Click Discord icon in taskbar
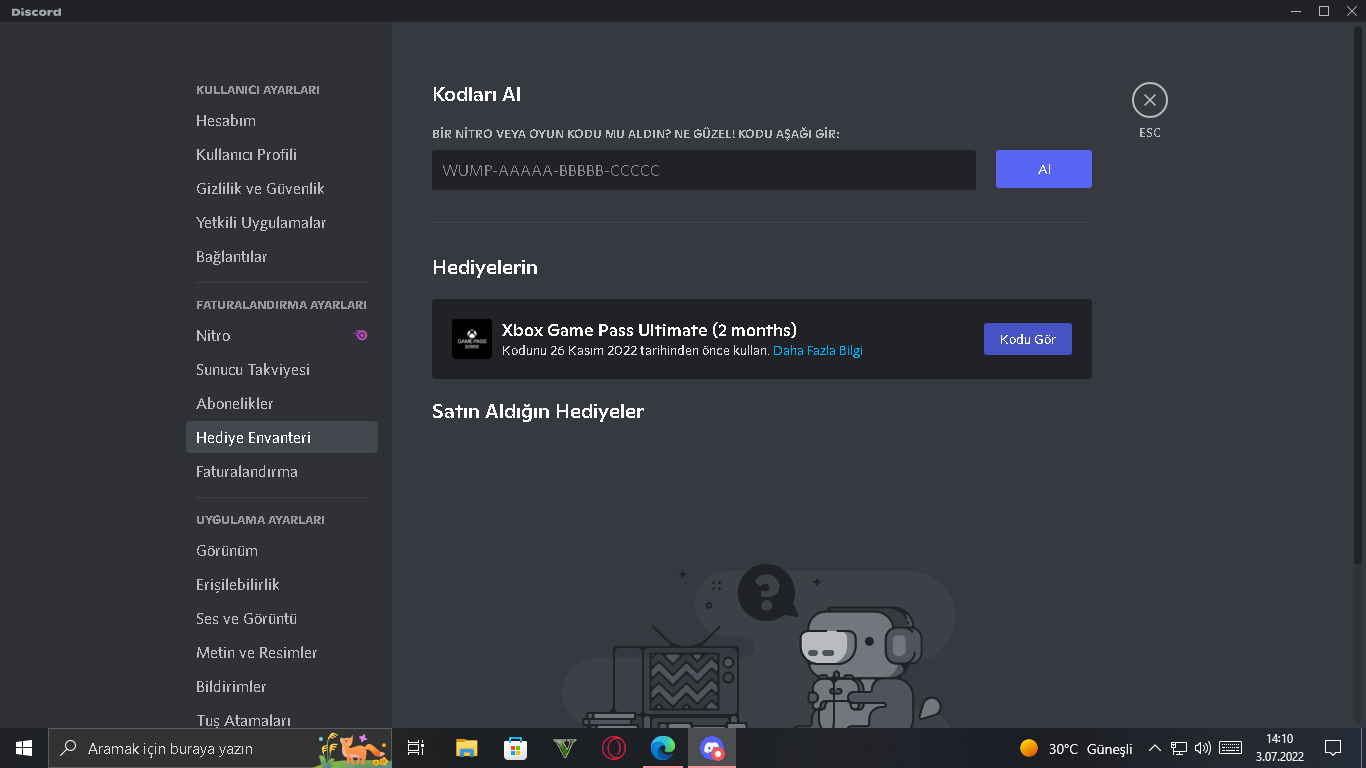The image size is (1366, 768). point(712,748)
